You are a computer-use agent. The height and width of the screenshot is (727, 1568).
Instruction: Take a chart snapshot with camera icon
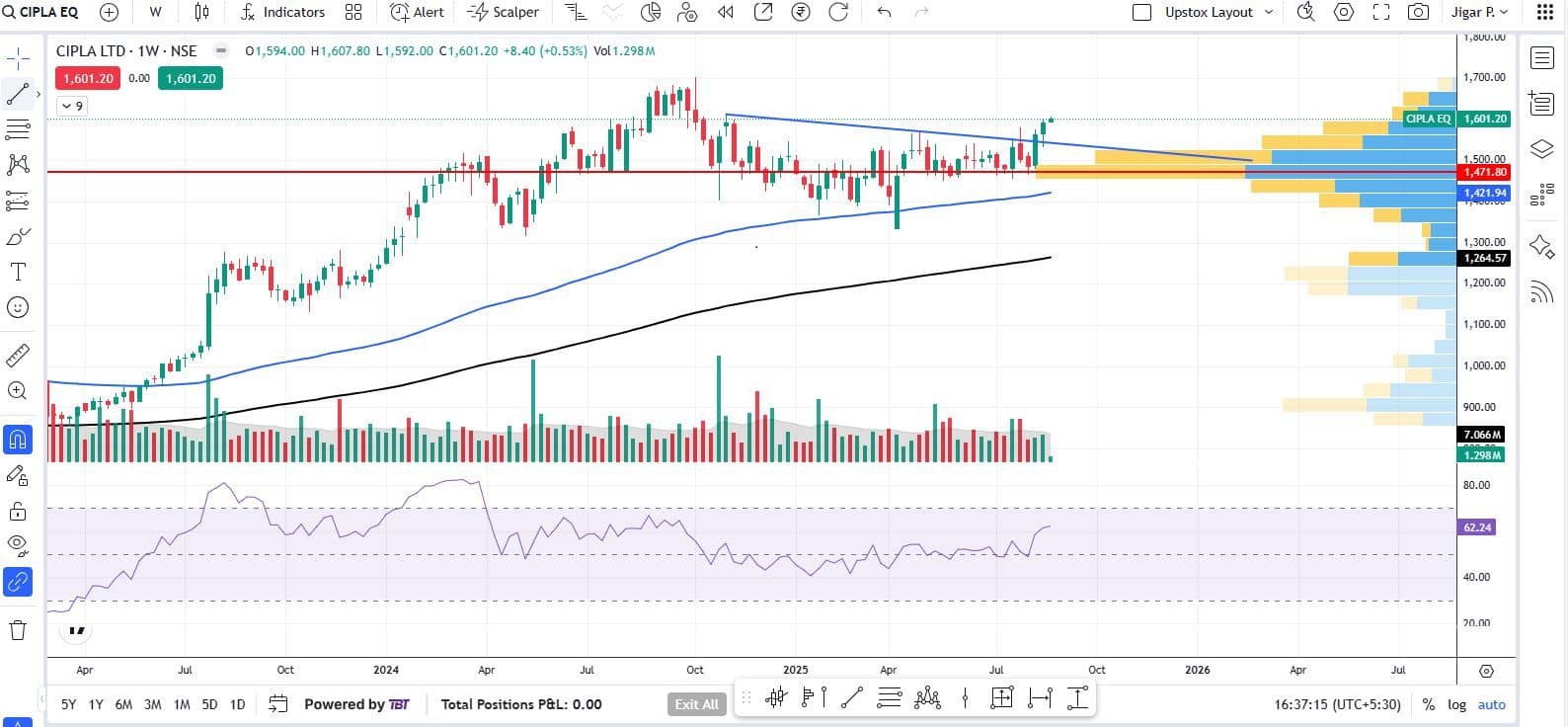click(x=1418, y=12)
